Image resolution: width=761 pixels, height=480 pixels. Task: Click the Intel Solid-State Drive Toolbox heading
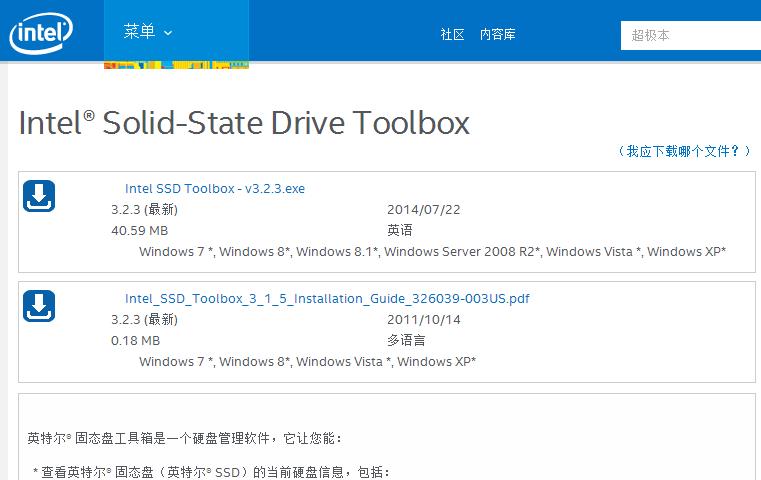pos(244,123)
